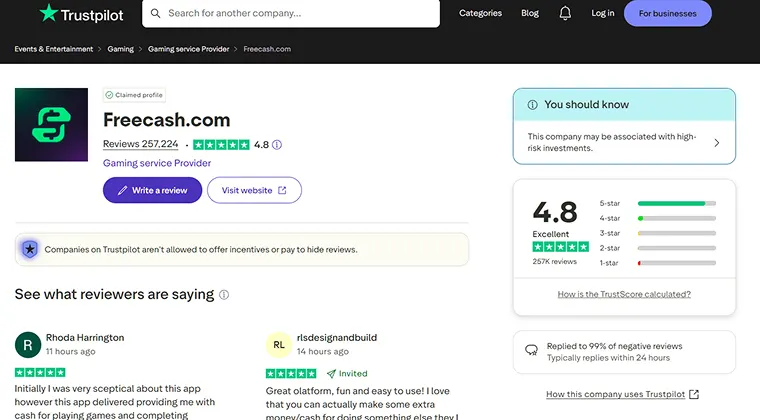
Task: Expand the high-risk investments notice chevron
Action: (716, 143)
